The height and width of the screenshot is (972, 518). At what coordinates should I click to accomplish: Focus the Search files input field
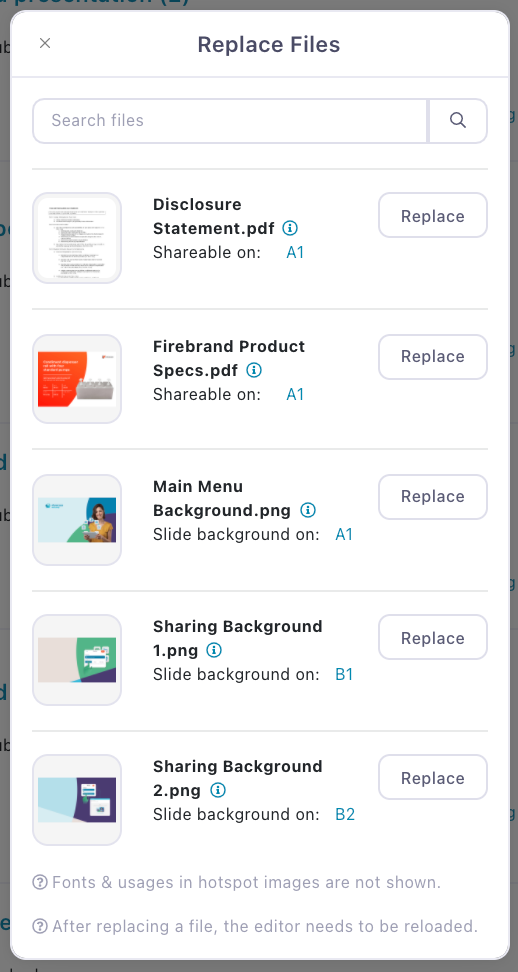(230, 120)
